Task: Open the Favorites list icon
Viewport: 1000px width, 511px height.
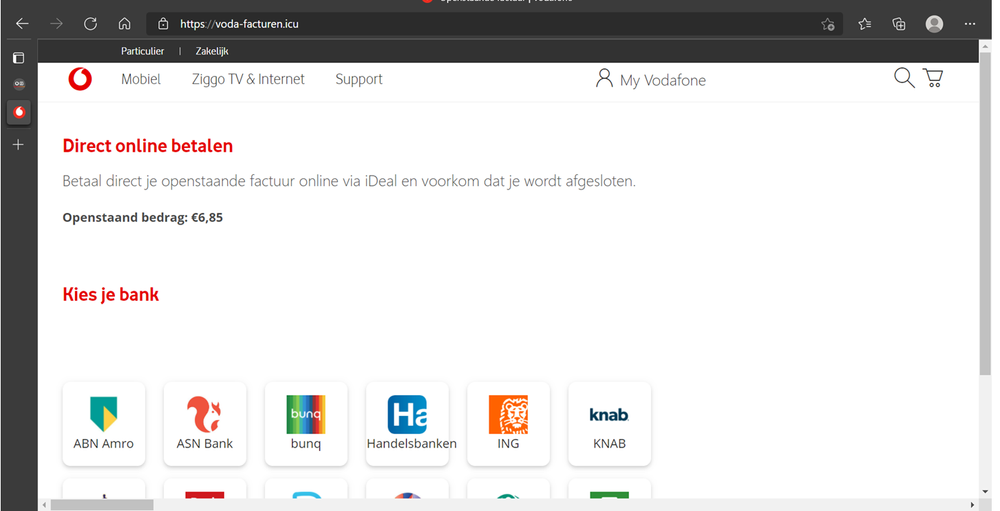Action: tap(864, 24)
